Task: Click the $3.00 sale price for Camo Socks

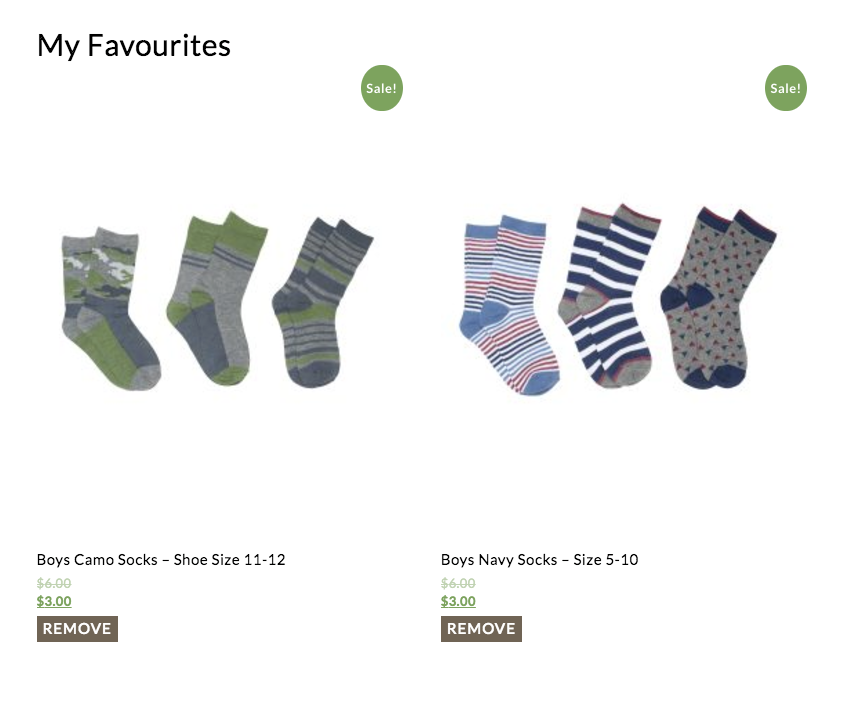Action: click(54, 601)
